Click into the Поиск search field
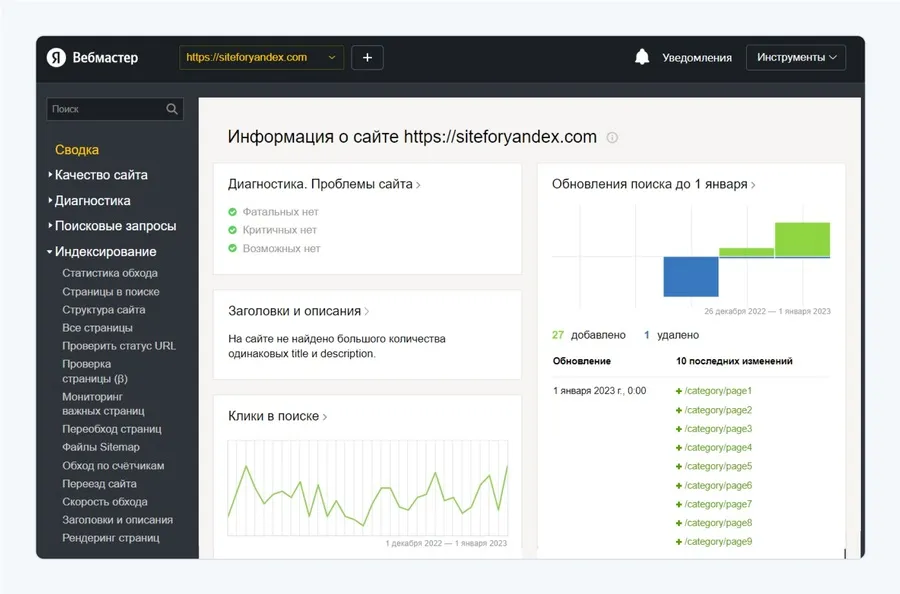The image size is (900, 594). click(x=104, y=109)
